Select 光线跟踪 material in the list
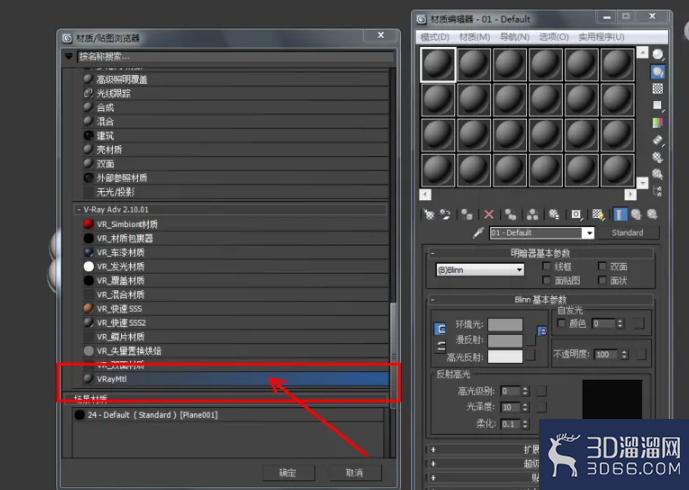 coord(235,93)
